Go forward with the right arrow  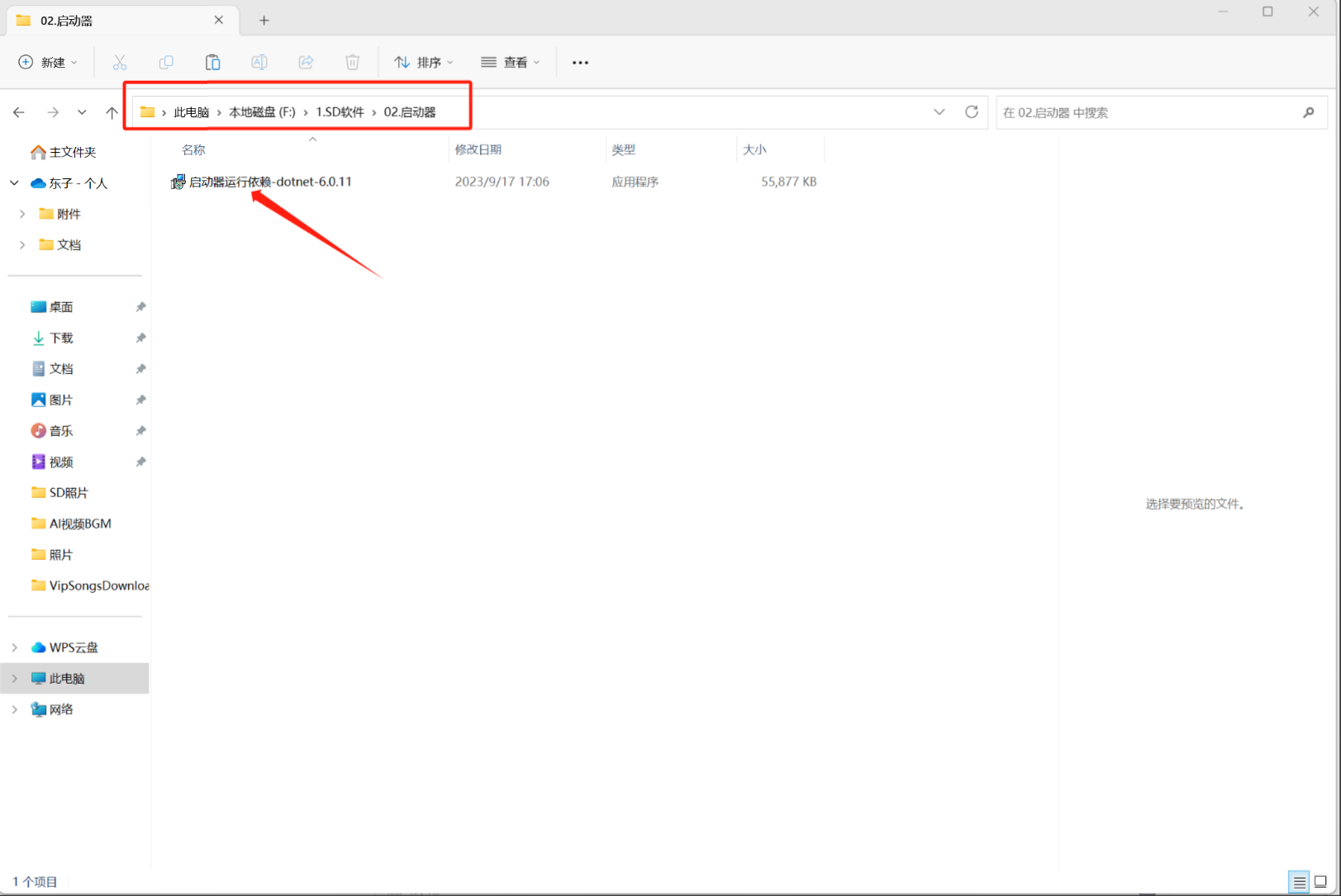coord(53,112)
